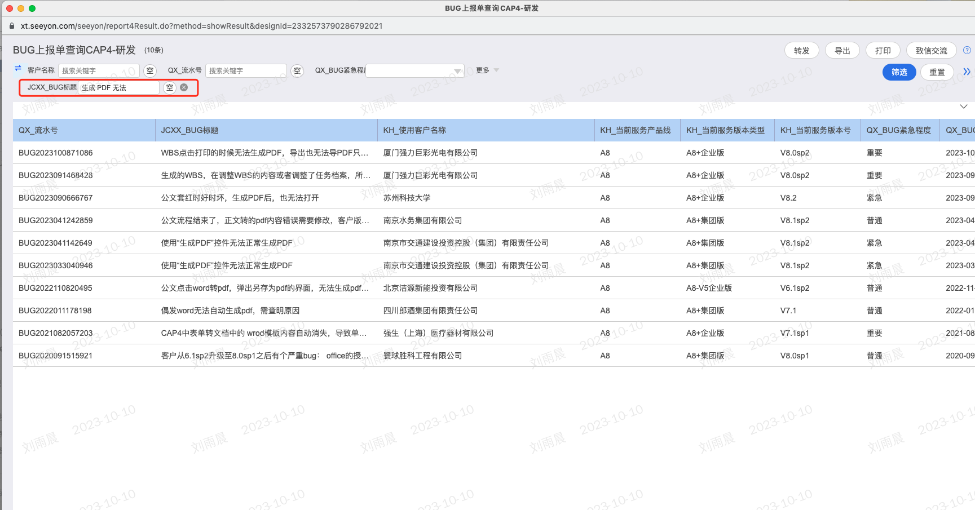
Task: Remove the JCXX_BUG标题 filter with the X icon
Action: click(x=184, y=88)
